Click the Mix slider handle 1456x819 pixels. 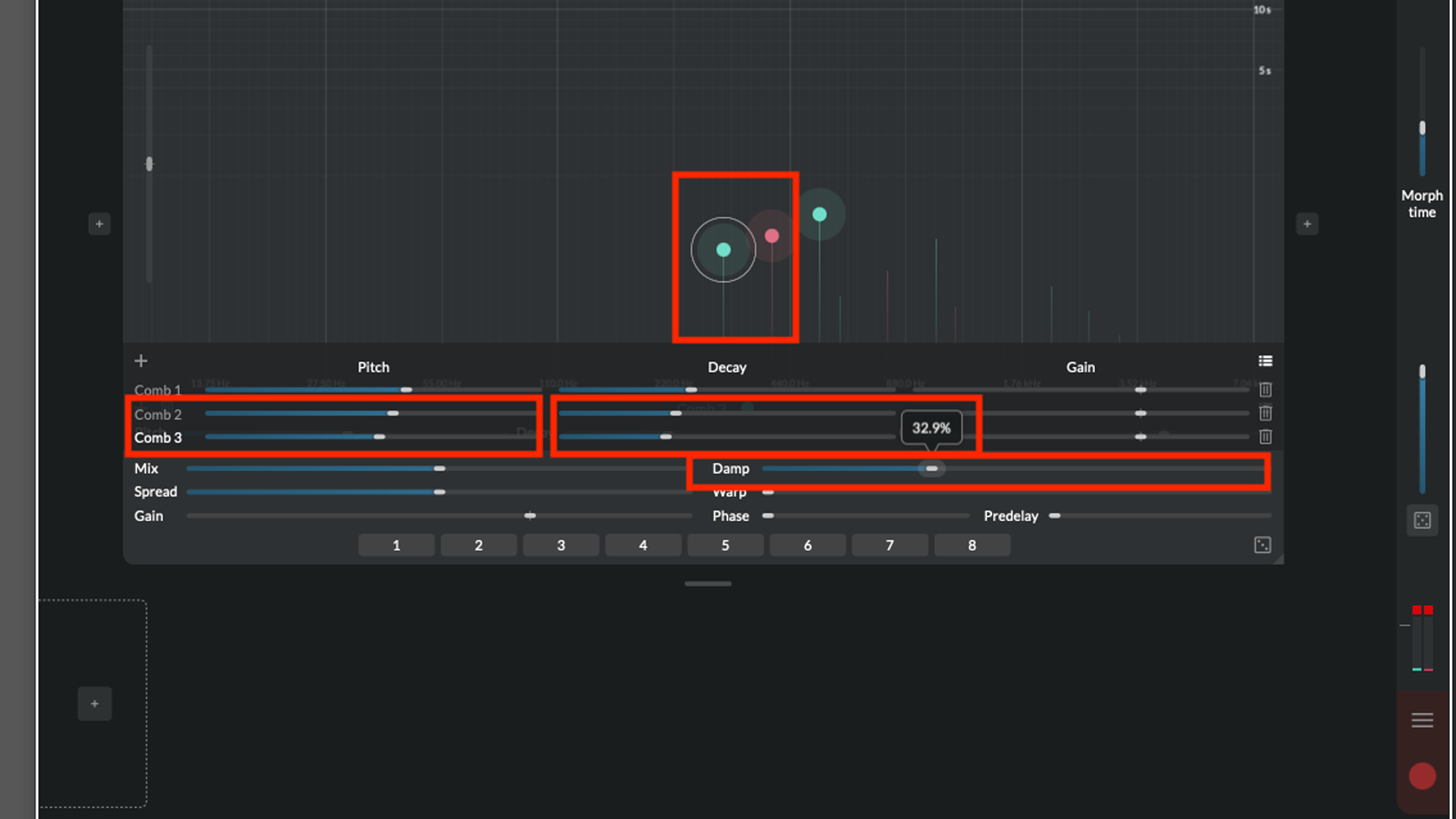(440, 469)
